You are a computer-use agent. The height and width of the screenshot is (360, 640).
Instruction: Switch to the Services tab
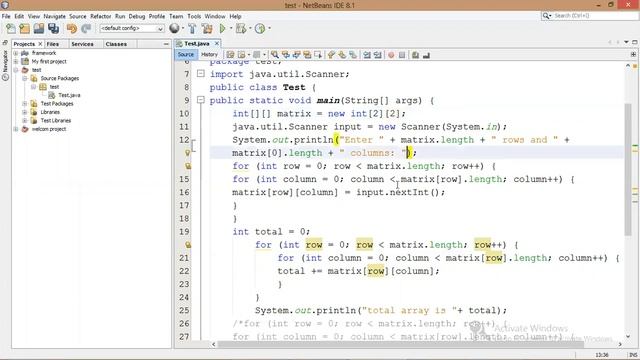82,44
